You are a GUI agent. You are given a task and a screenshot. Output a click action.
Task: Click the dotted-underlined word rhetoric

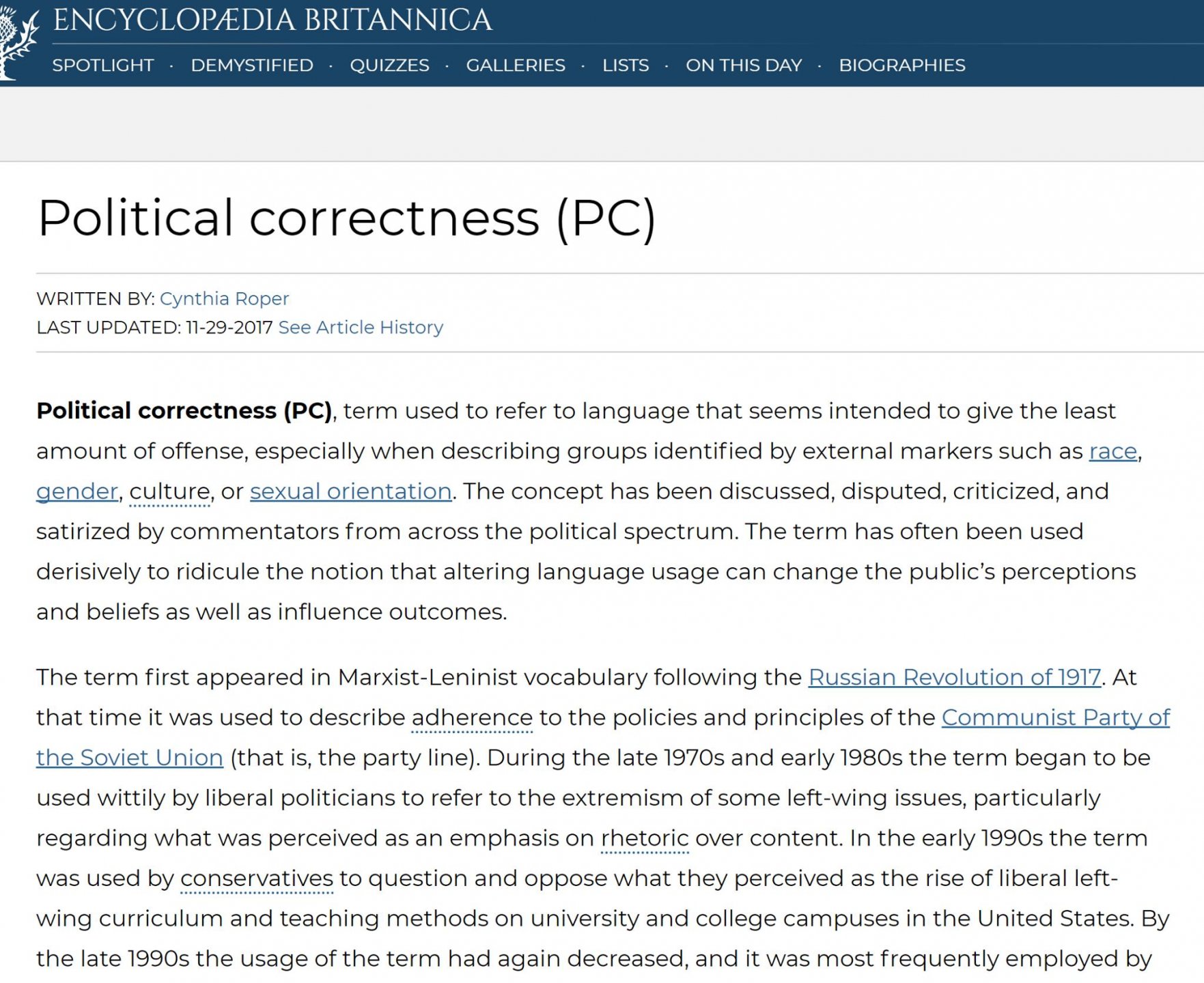click(x=645, y=838)
